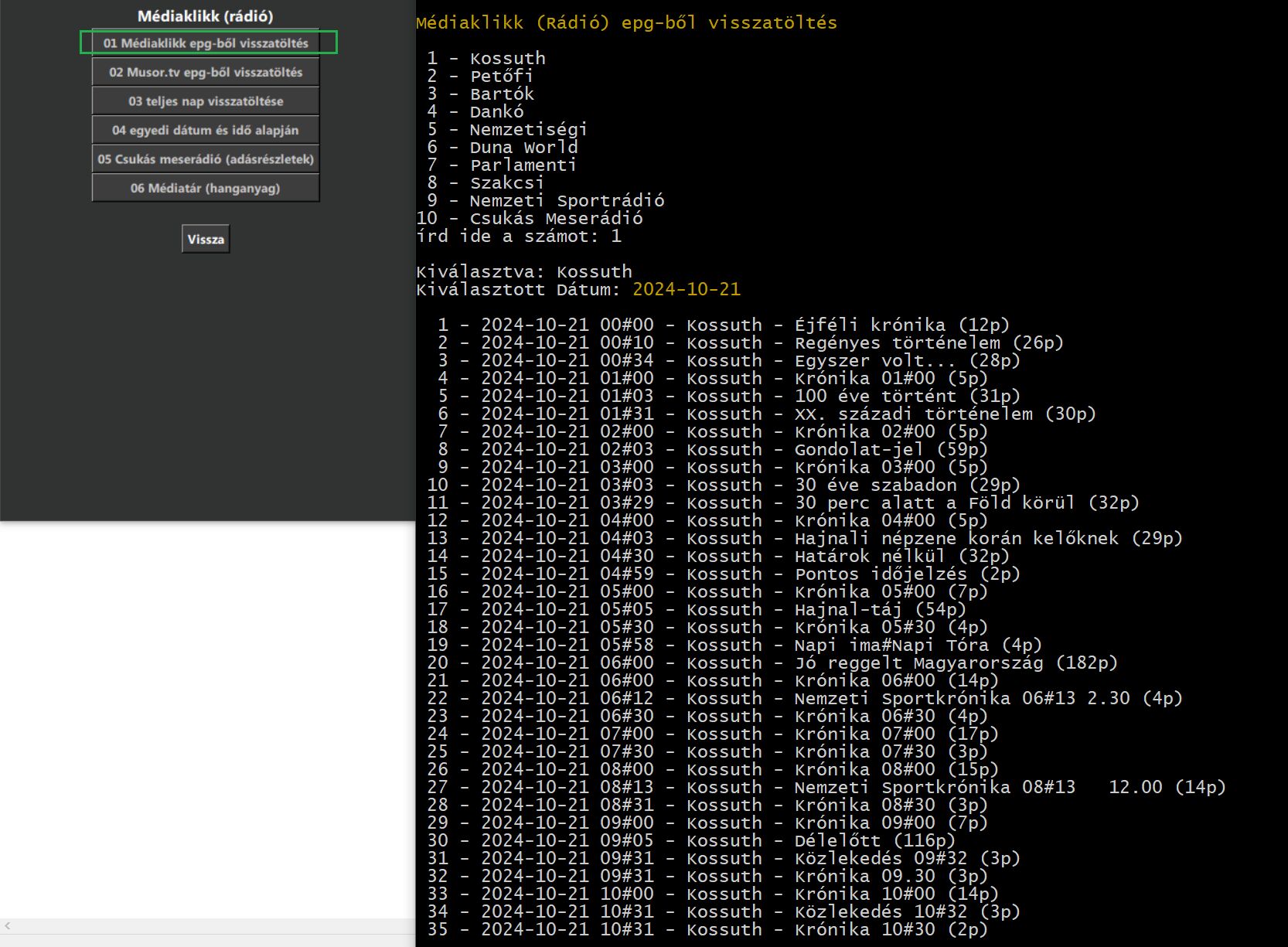
Task: Click the 'Gondolat-jel (59p)' row
Action: coord(713,450)
